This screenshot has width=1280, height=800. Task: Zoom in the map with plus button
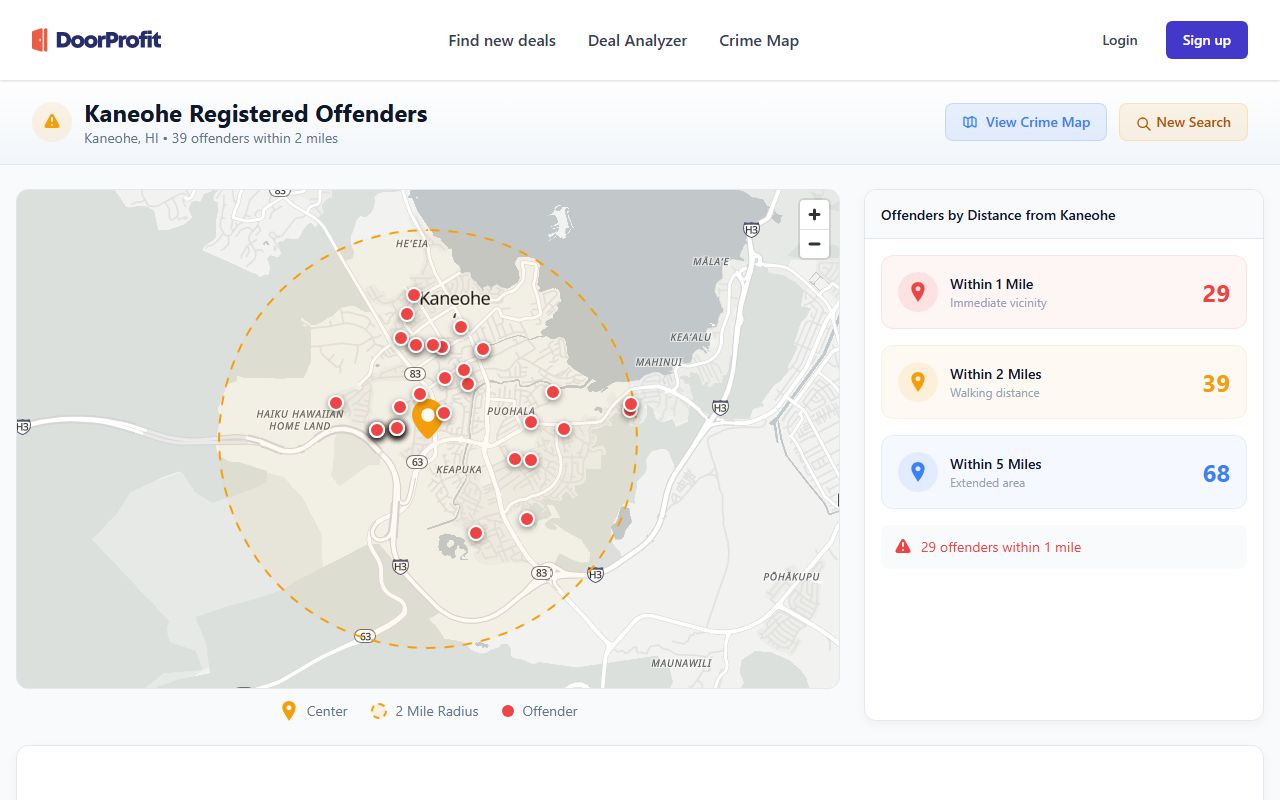click(x=814, y=214)
